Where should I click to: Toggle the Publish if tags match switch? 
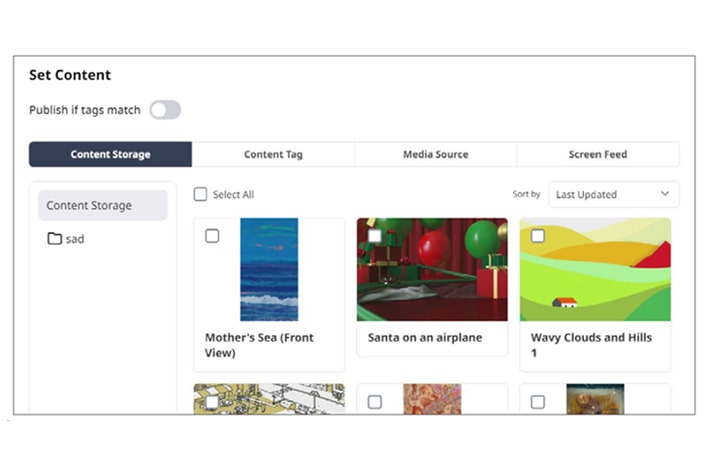(165, 110)
